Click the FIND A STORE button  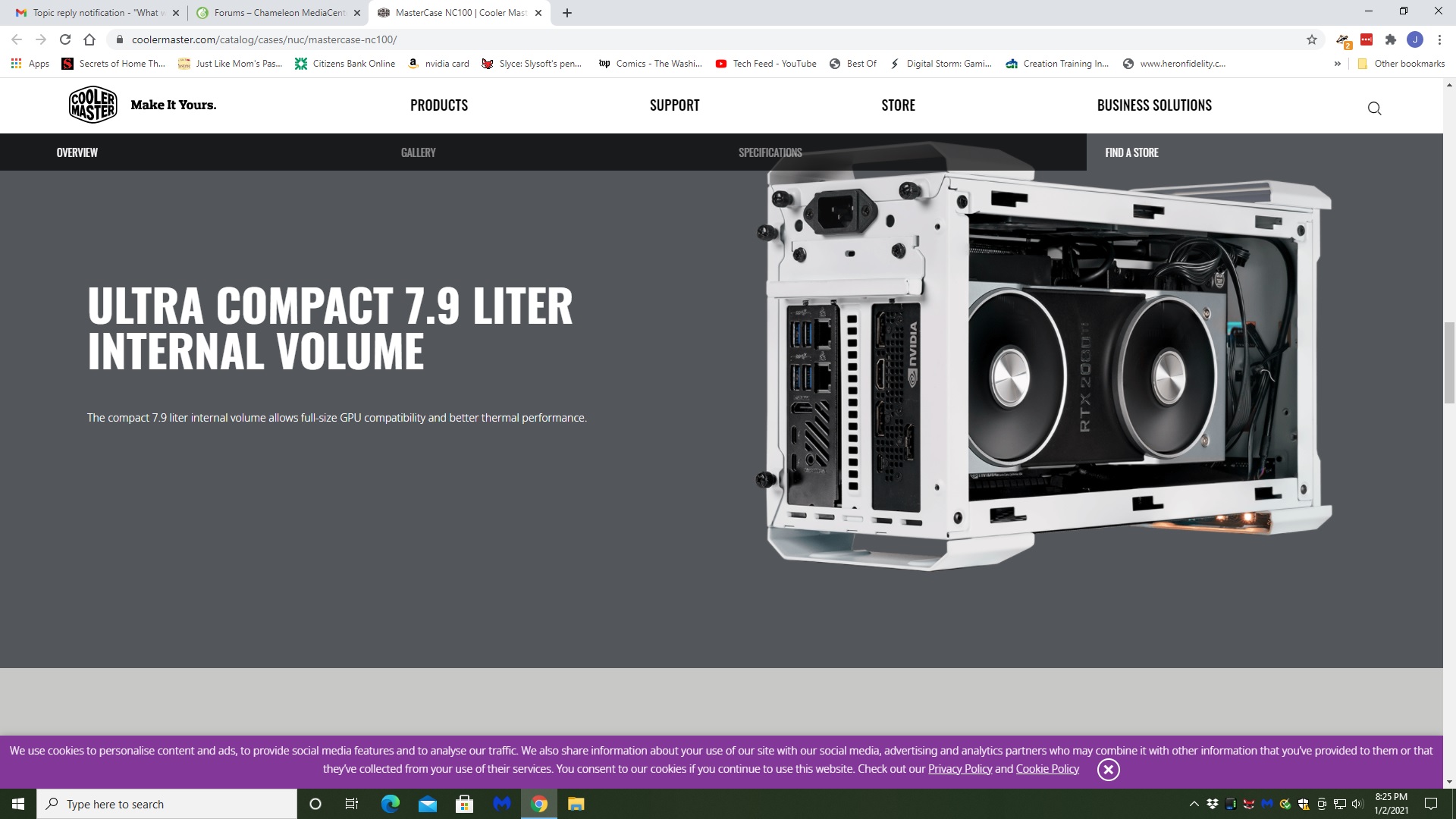point(1132,152)
